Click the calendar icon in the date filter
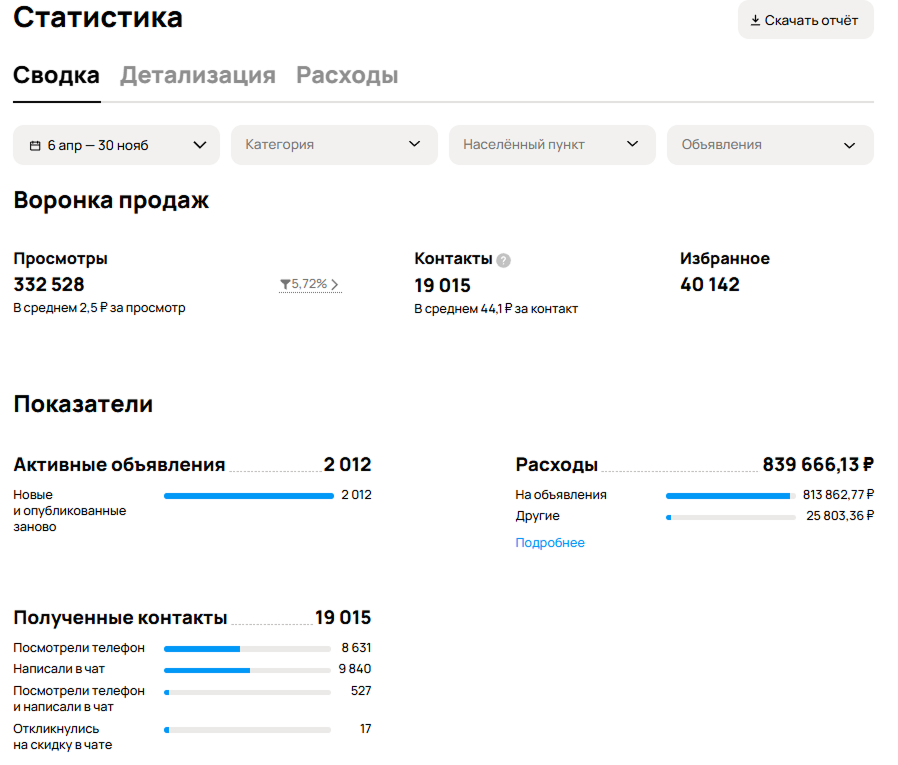The height and width of the screenshot is (765, 898). click(33, 145)
